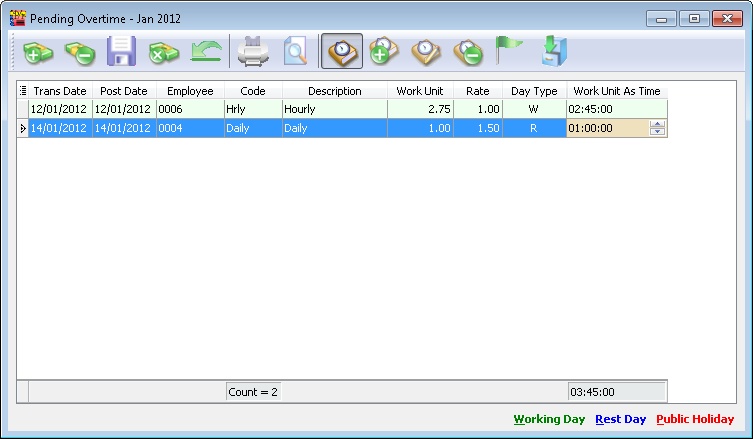Increase time with spinner up arrow
Viewport: 753px width, 439px height.
[657, 124]
